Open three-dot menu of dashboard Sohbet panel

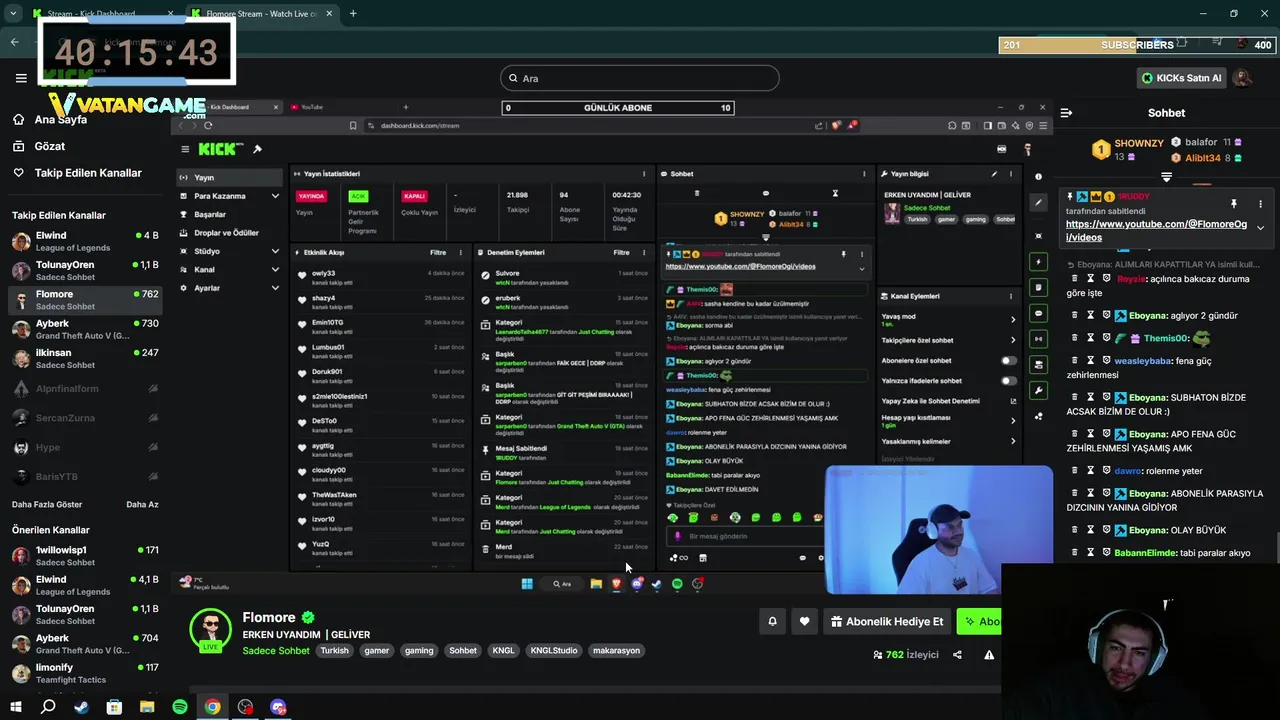click(864, 174)
